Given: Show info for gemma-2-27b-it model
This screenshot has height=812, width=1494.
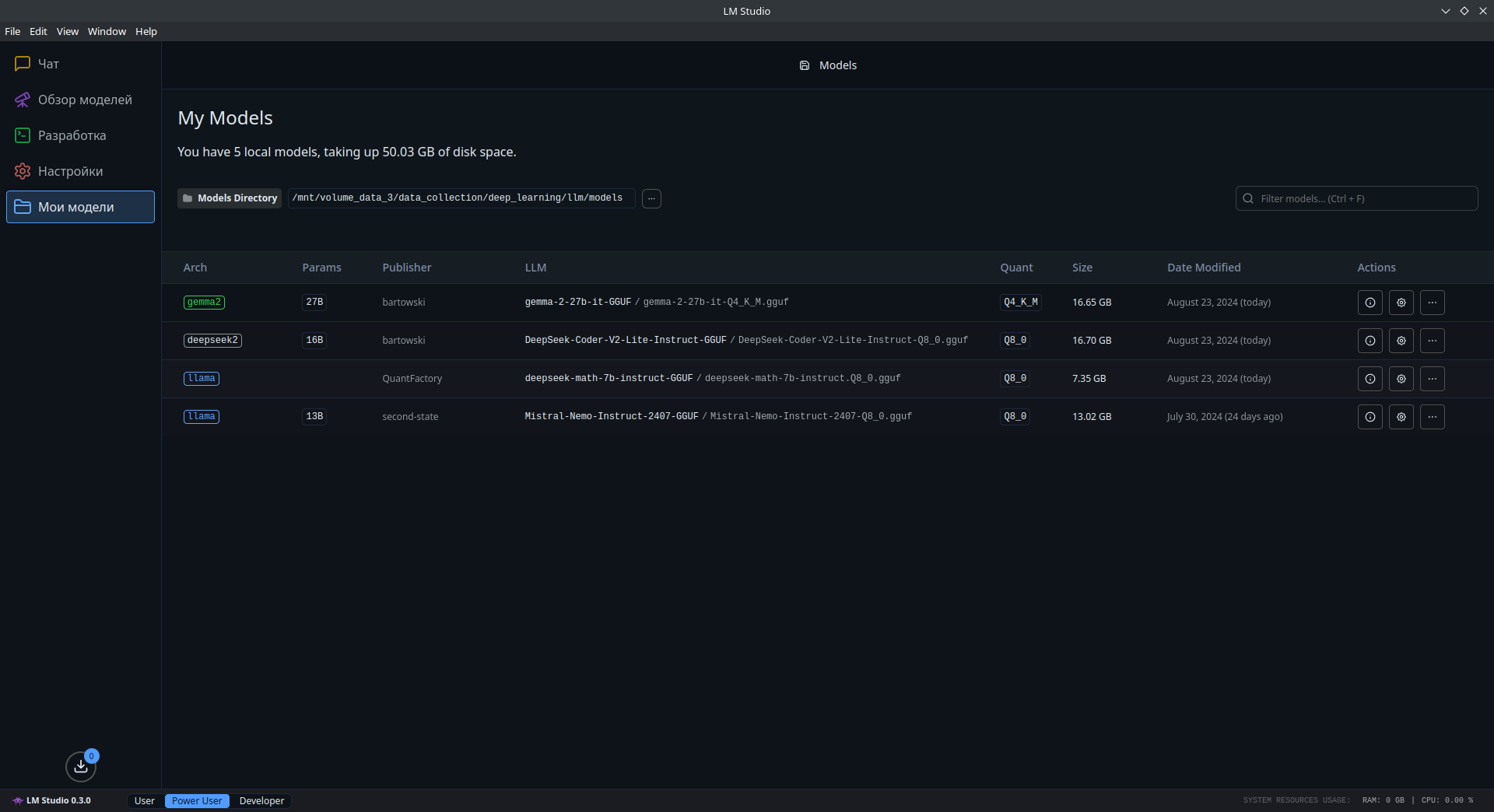Looking at the screenshot, I should tap(1369, 303).
